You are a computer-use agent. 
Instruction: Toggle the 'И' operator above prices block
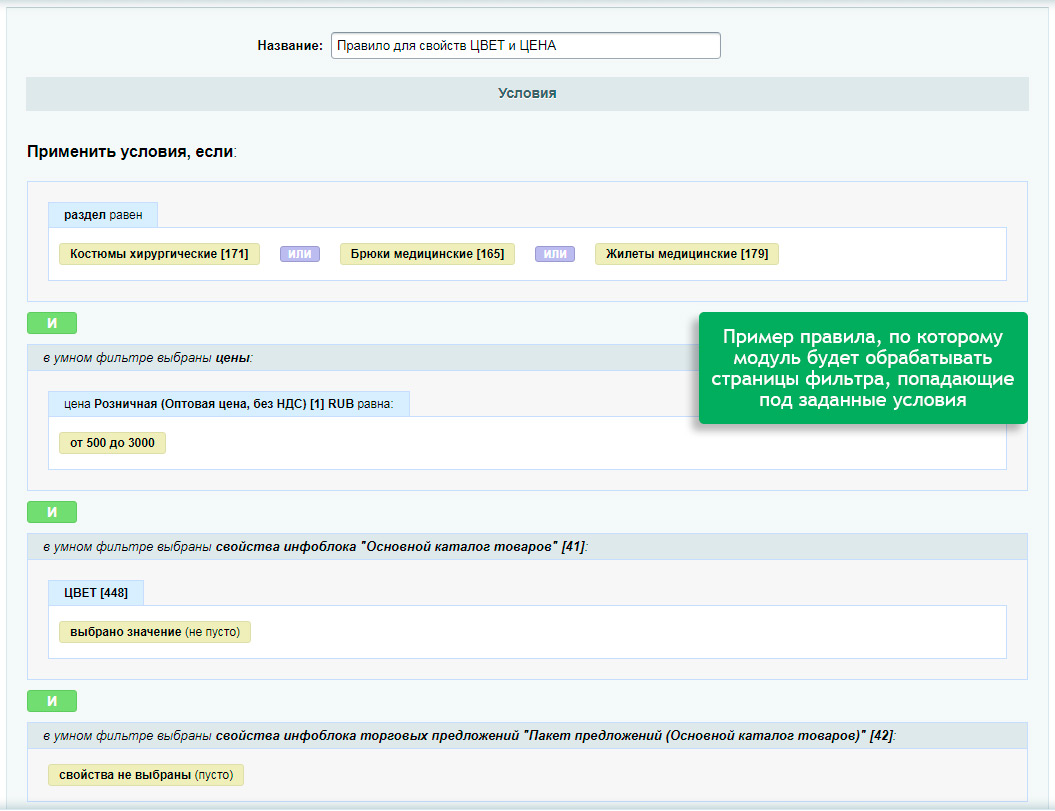(52, 323)
